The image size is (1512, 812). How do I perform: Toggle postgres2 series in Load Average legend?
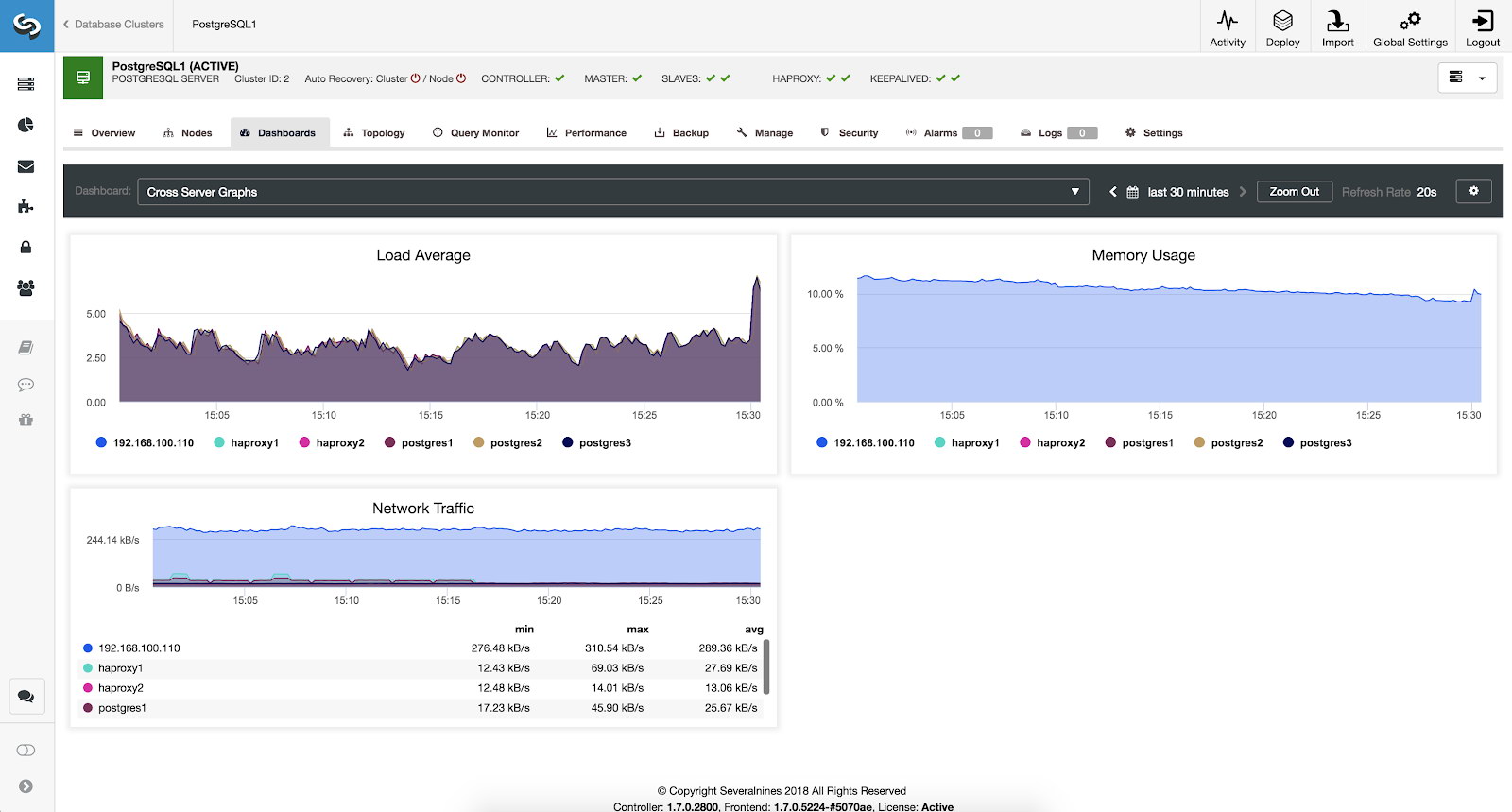coord(507,442)
